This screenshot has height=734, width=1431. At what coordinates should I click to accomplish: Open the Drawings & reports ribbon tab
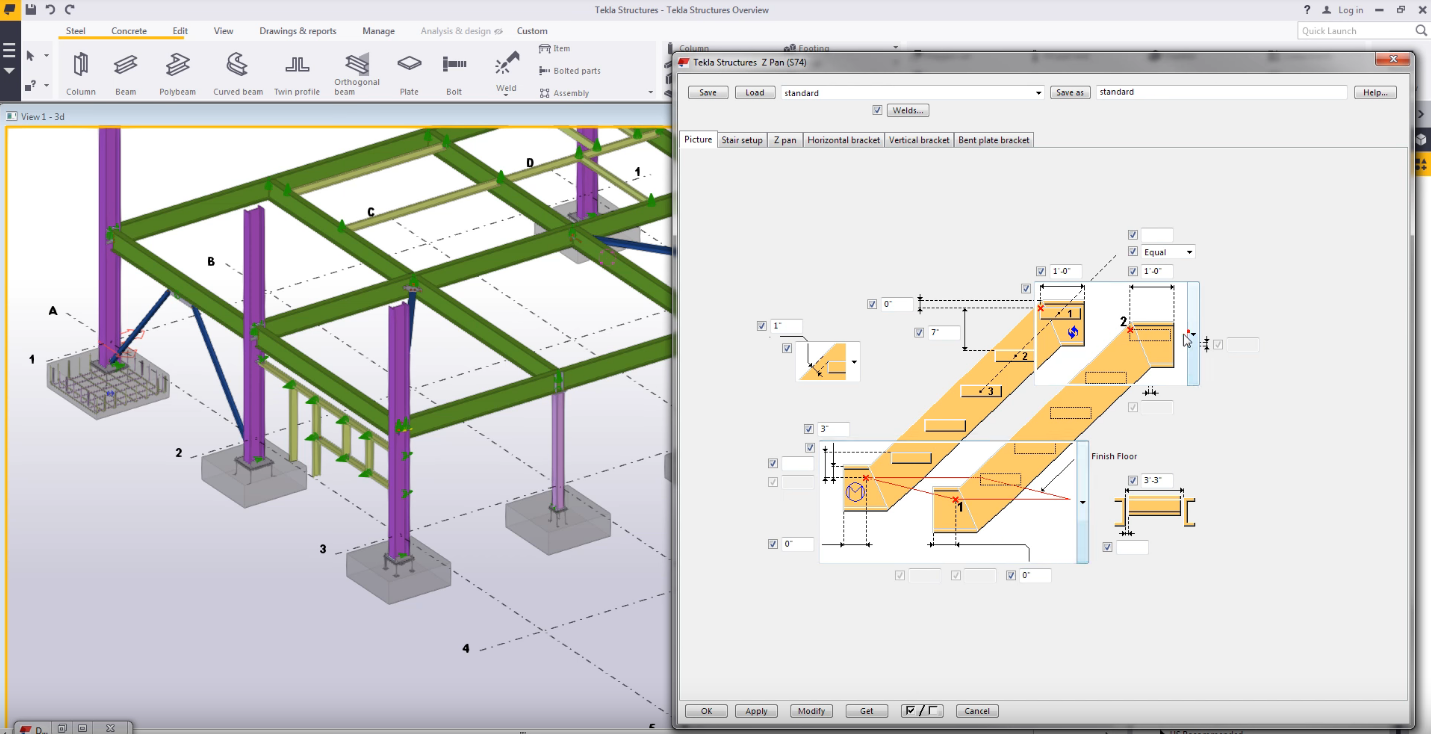297,31
